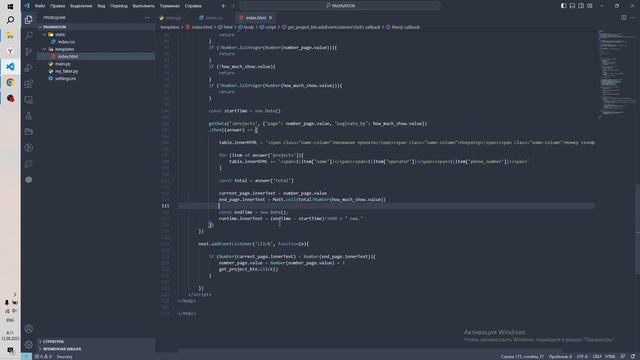This screenshot has width=640, height=360.
Task: Open the Терминал menu
Action: (169, 6)
